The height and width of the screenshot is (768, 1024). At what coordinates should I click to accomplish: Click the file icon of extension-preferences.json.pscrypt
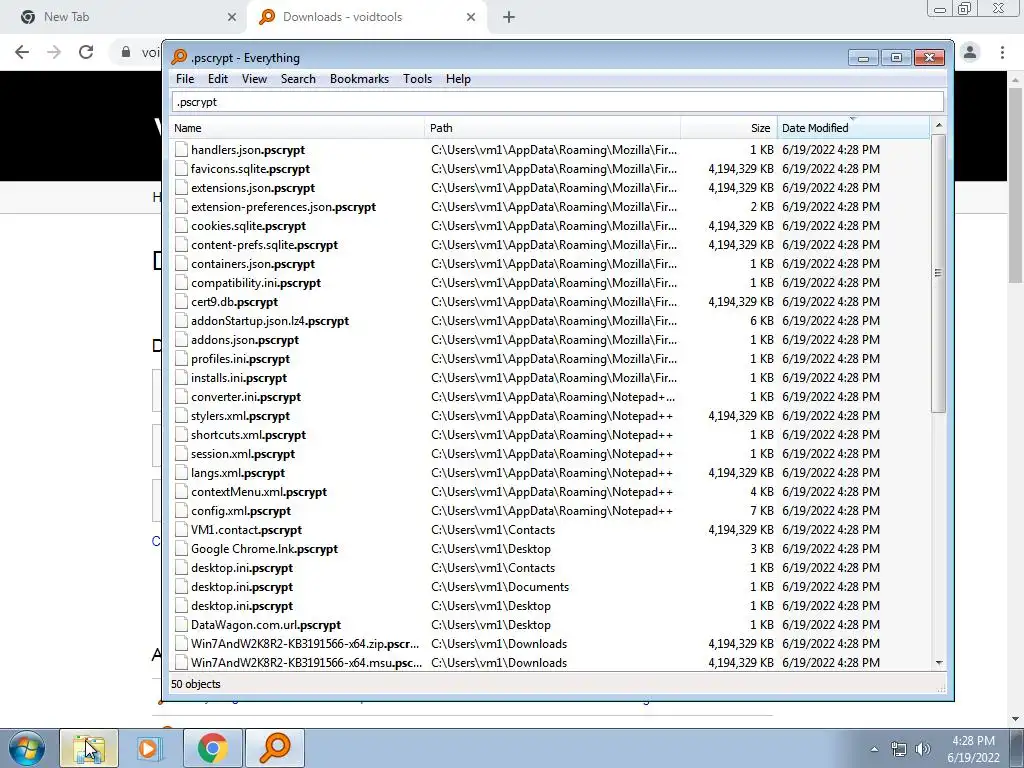point(181,206)
